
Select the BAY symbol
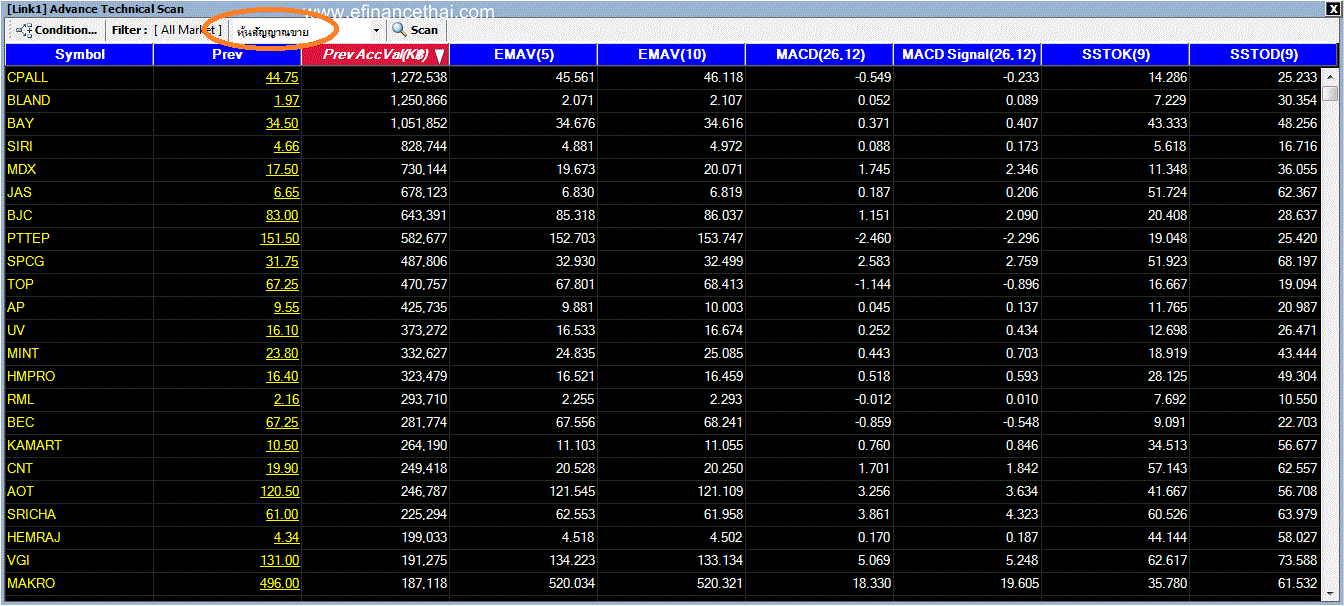tap(20, 123)
